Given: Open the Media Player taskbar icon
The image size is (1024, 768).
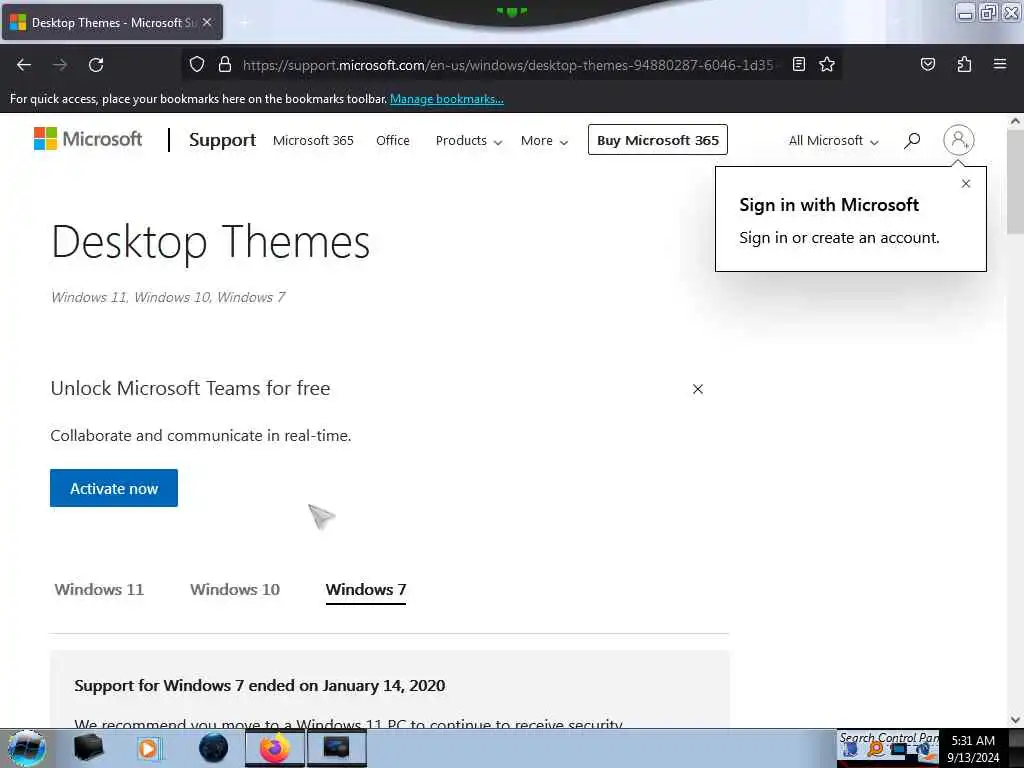Looking at the screenshot, I should click(x=148, y=748).
